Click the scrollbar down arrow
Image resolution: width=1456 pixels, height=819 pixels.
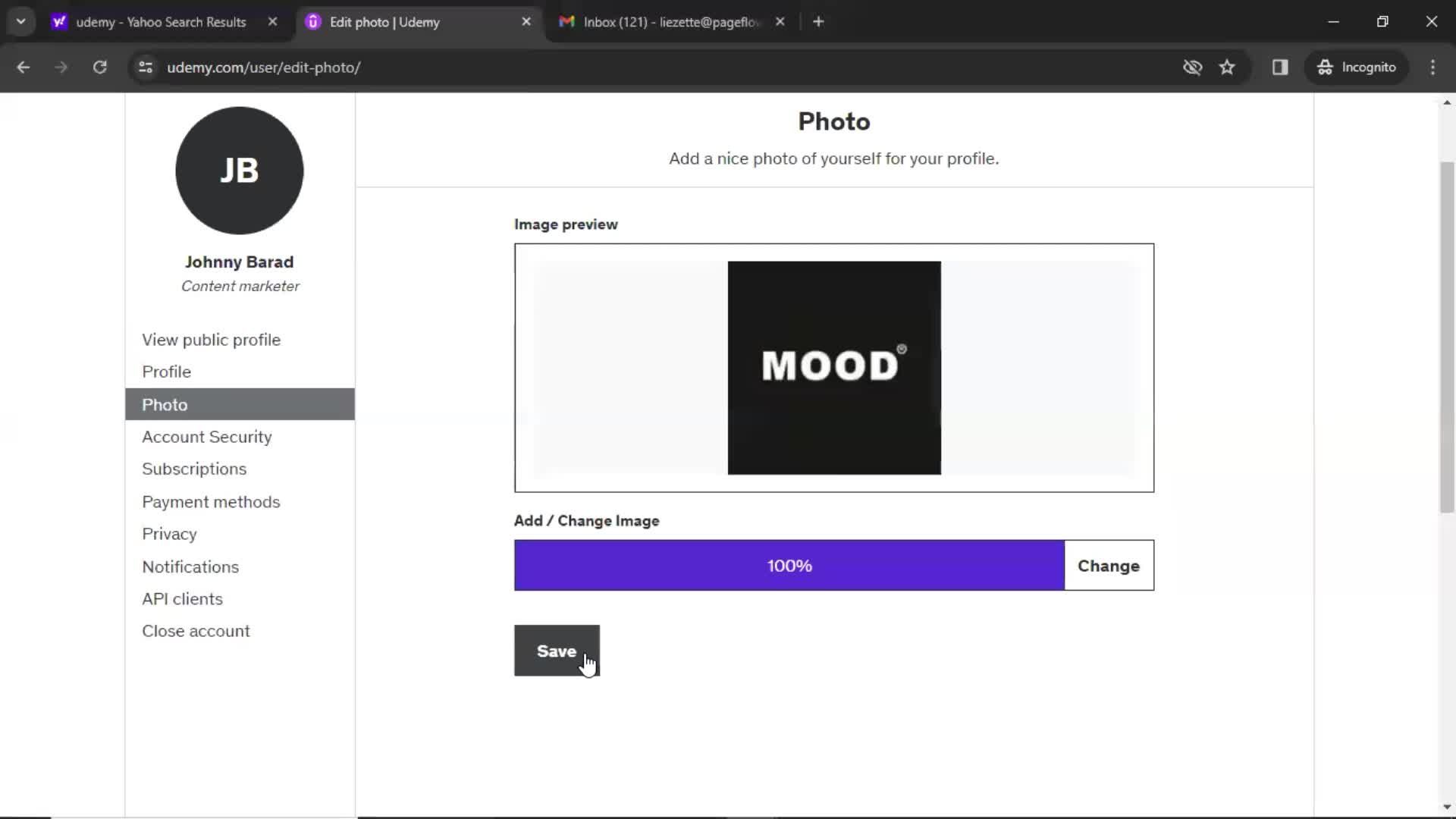pyautogui.click(x=1447, y=808)
